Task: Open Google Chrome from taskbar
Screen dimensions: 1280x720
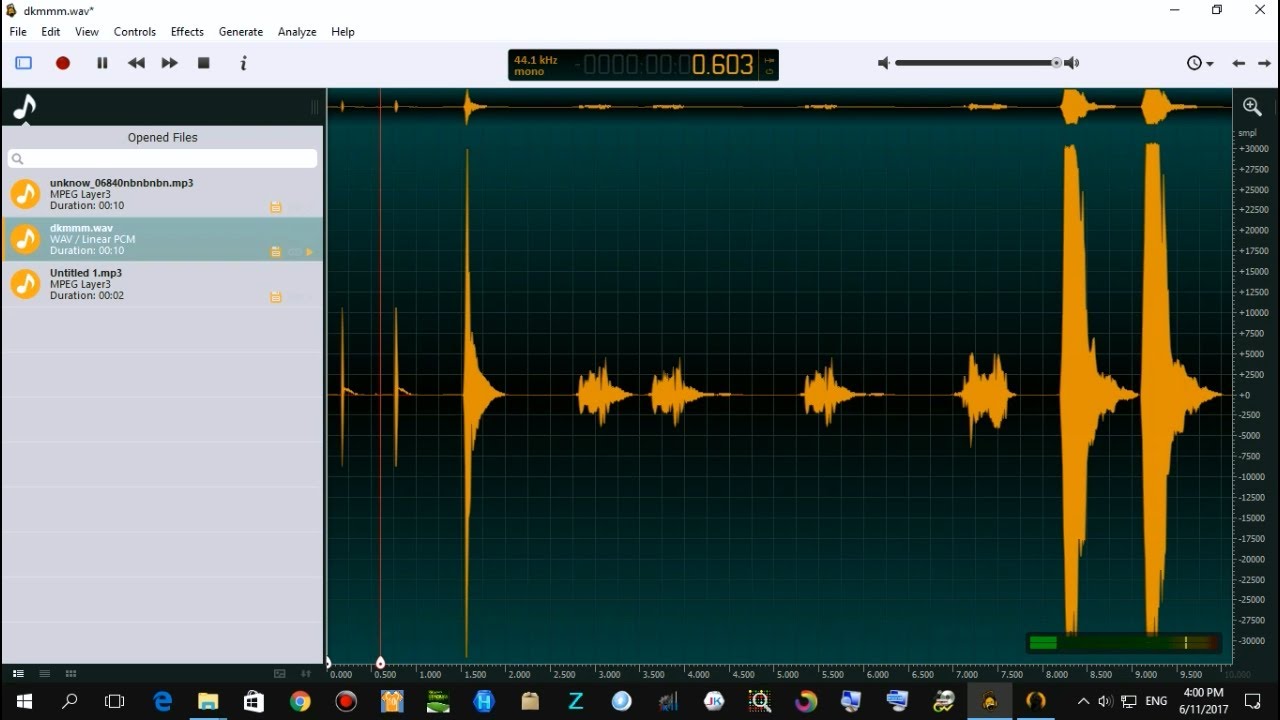Action: (x=300, y=702)
